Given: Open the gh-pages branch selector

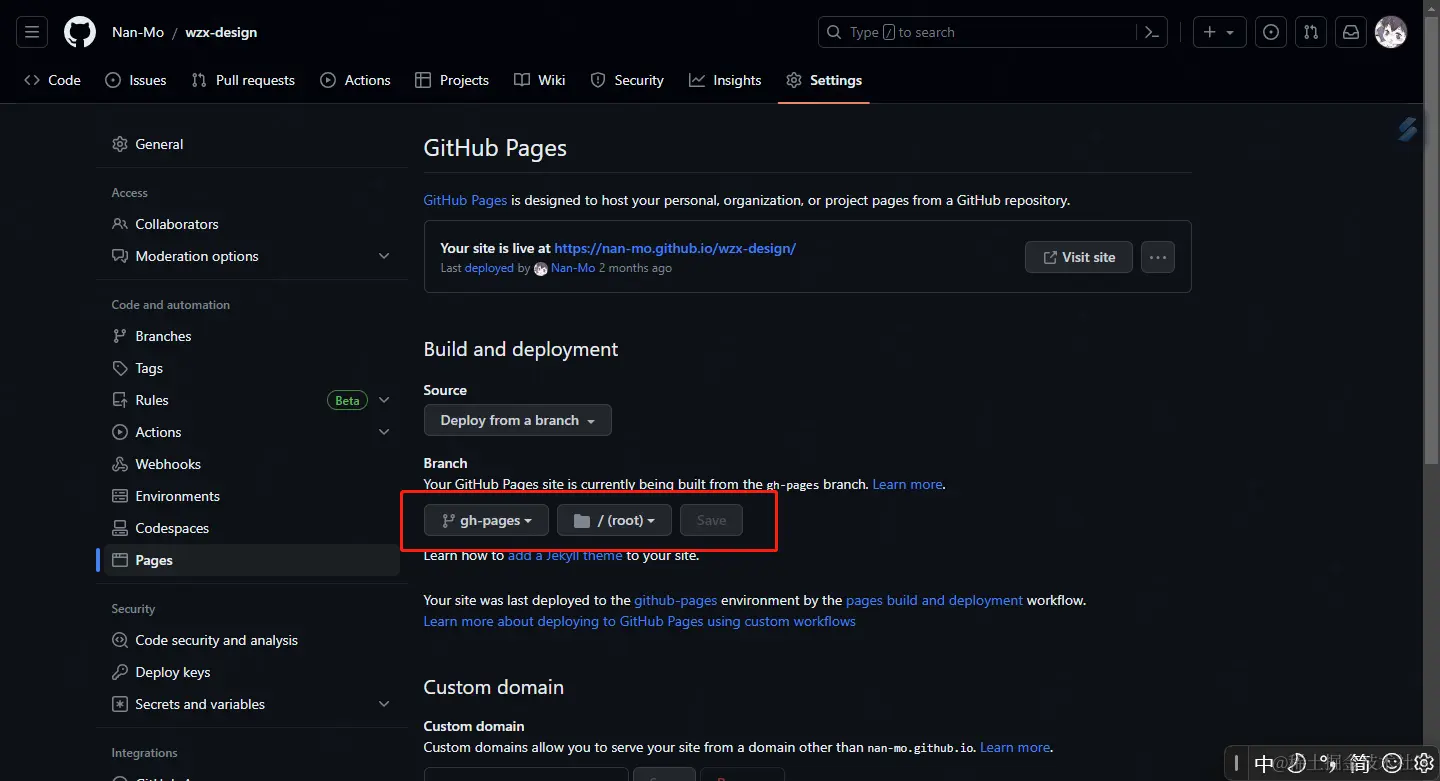Looking at the screenshot, I should tap(486, 520).
